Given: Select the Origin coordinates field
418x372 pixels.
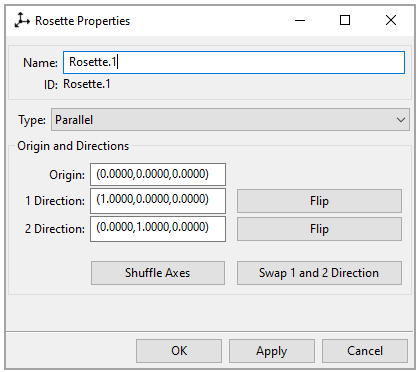Looking at the screenshot, I should point(158,174).
